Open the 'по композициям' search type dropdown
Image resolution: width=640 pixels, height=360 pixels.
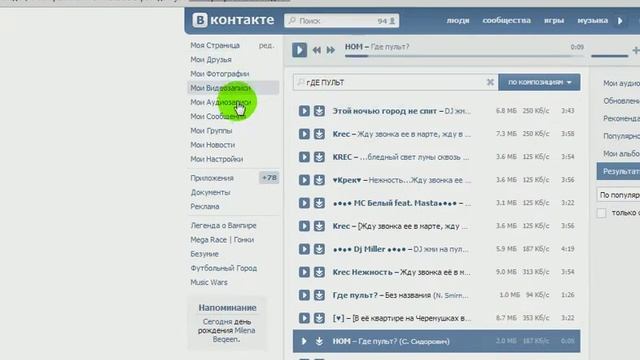[x=539, y=82]
